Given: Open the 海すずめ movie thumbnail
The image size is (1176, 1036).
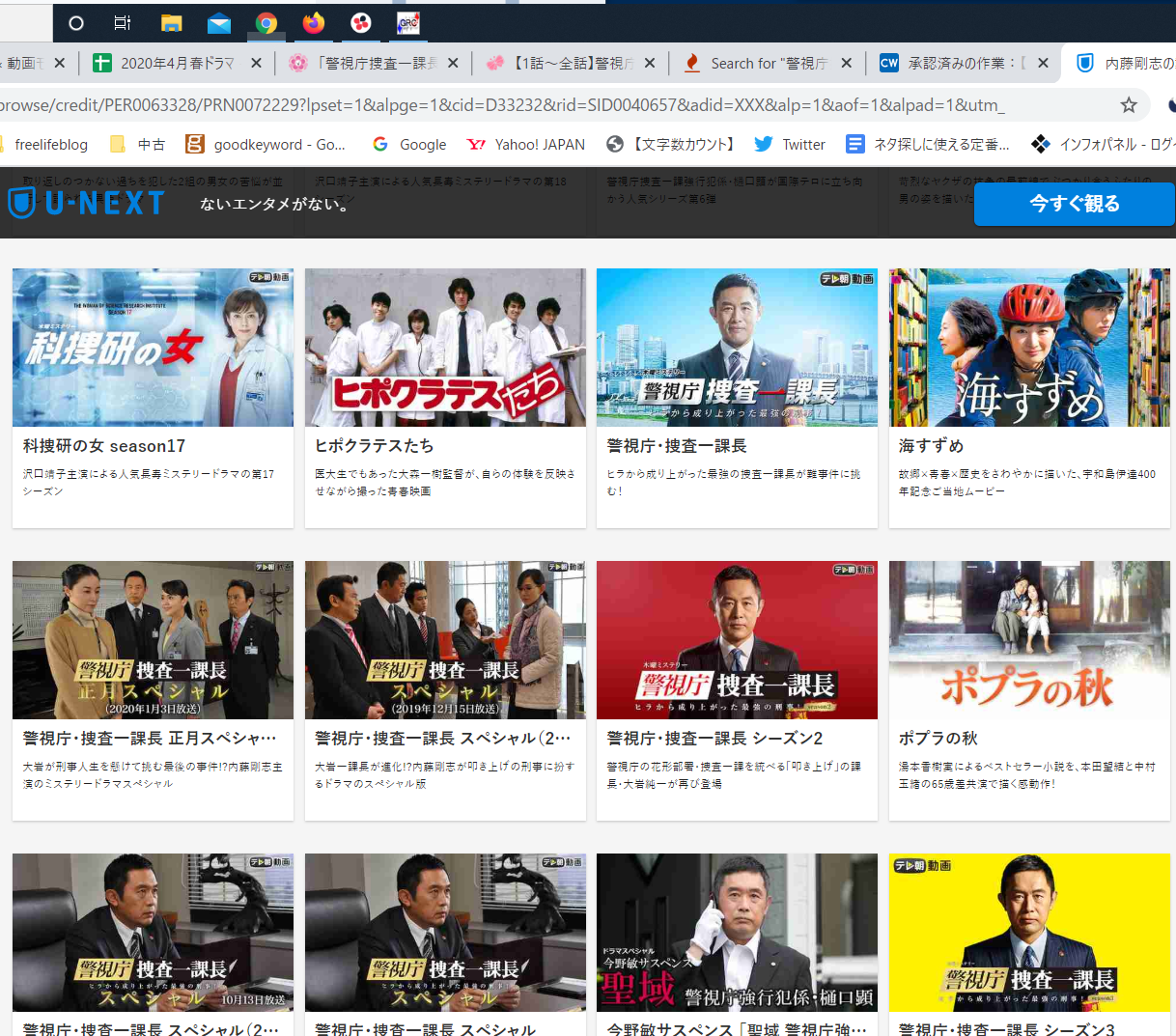Looking at the screenshot, I should 1029,348.
